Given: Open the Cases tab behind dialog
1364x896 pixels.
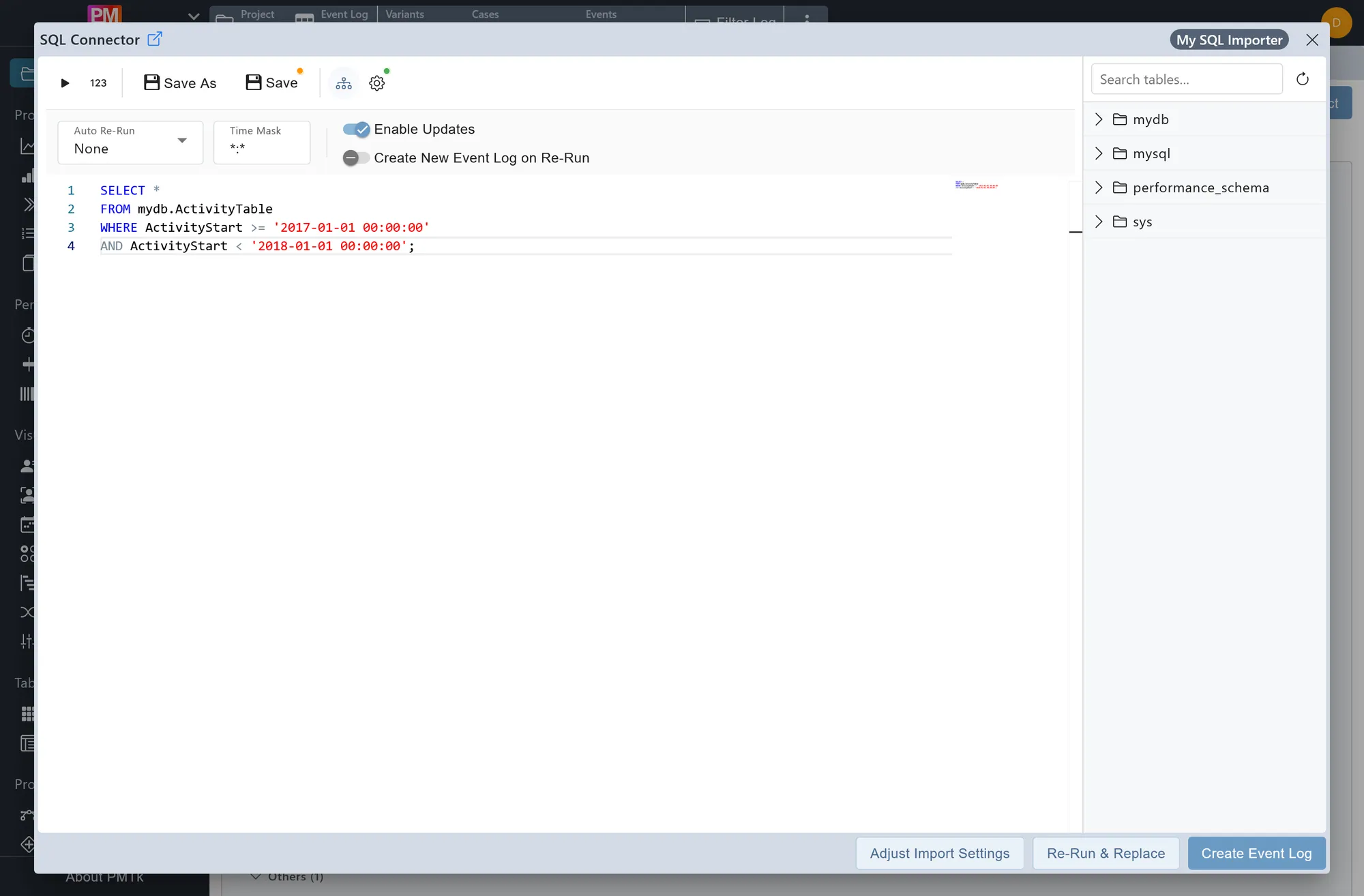Looking at the screenshot, I should click(485, 14).
